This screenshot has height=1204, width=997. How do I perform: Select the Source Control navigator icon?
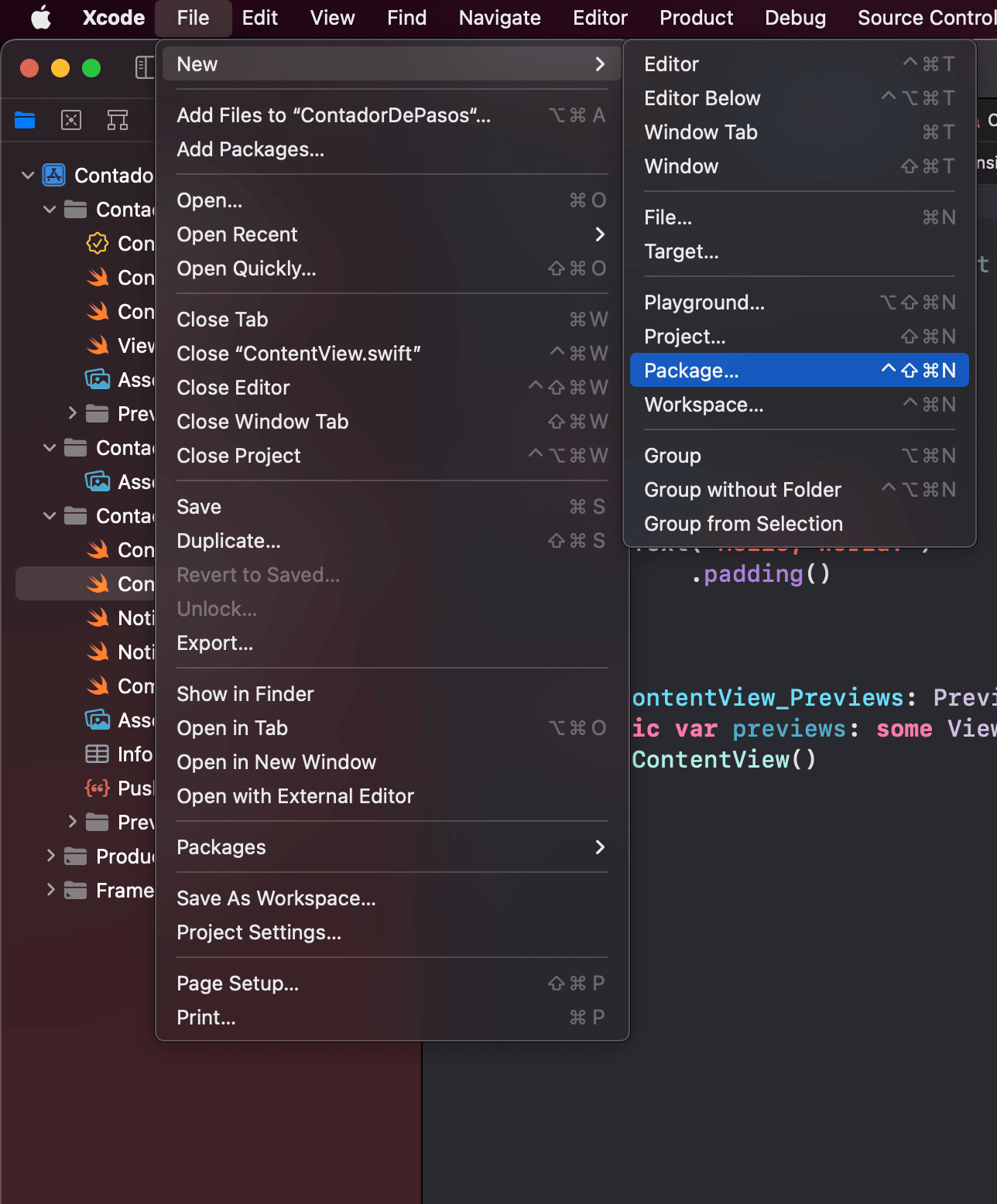pos(71,120)
